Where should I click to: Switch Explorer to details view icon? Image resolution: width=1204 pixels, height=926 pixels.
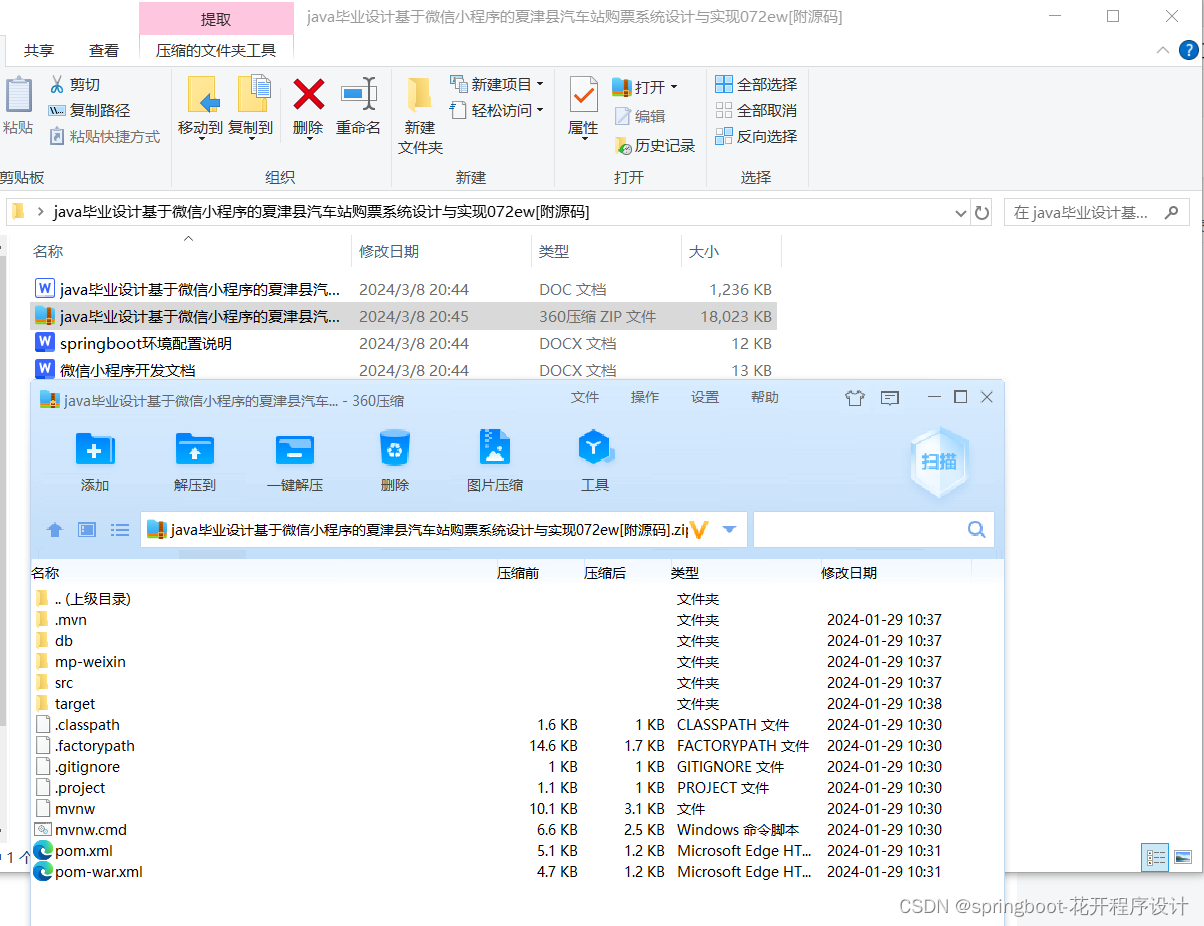pos(1156,857)
